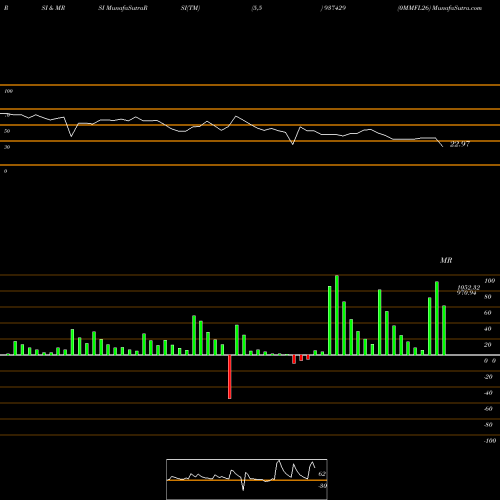Click the MR axis label -40
This screenshot has height=500, width=500.
point(488,393)
